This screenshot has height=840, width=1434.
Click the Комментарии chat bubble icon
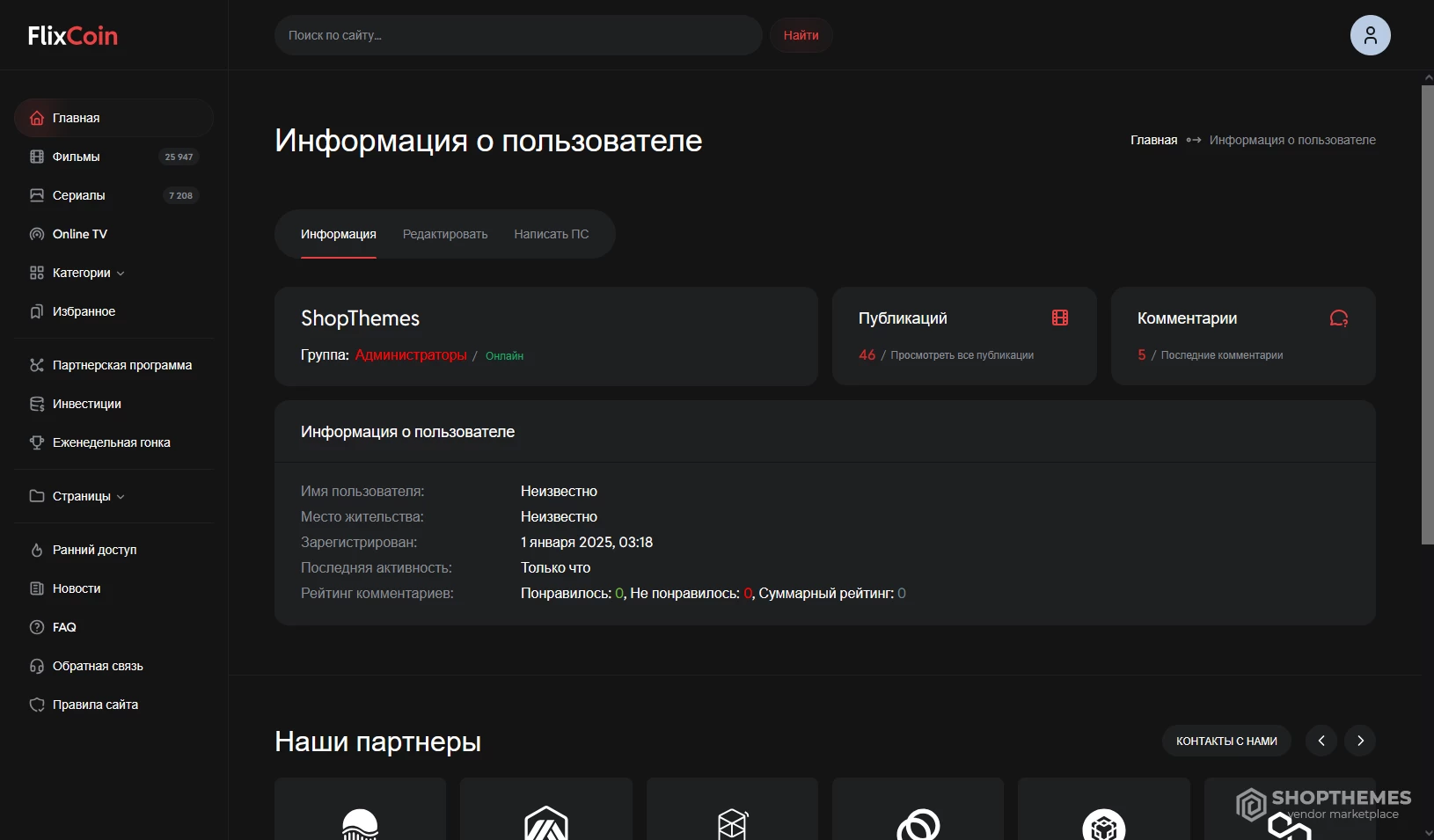[1338, 318]
